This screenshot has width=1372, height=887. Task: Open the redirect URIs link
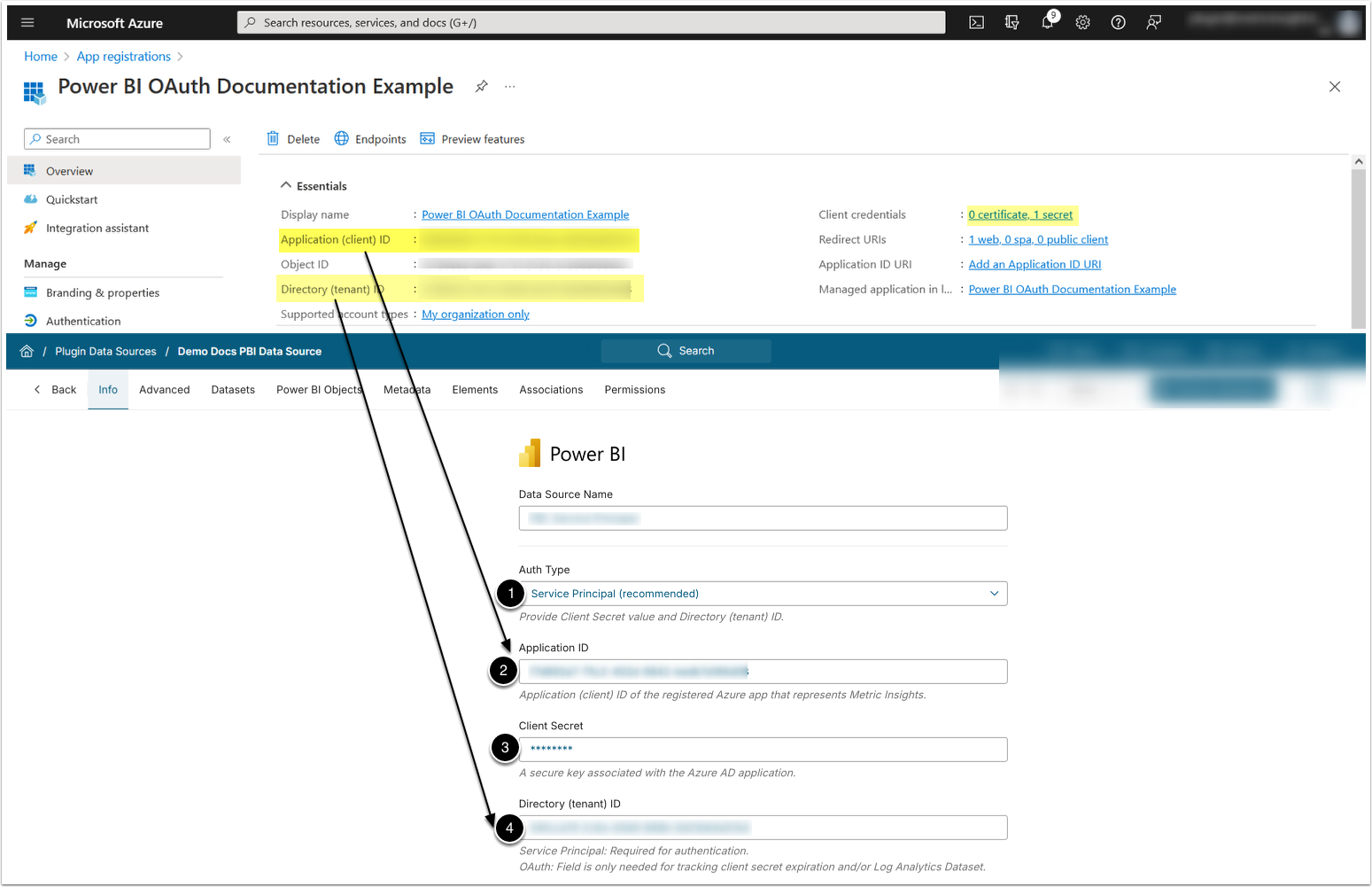coord(1038,239)
